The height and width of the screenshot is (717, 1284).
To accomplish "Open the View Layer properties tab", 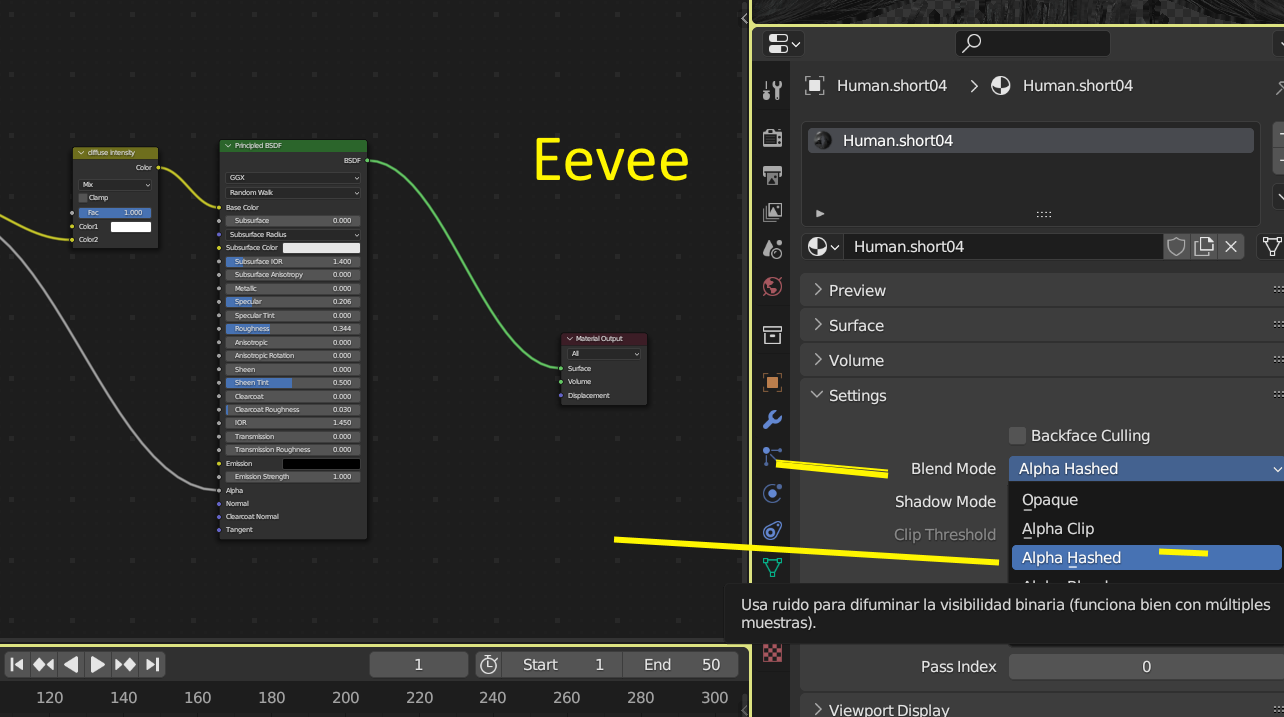I will click(x=772, y=212).
